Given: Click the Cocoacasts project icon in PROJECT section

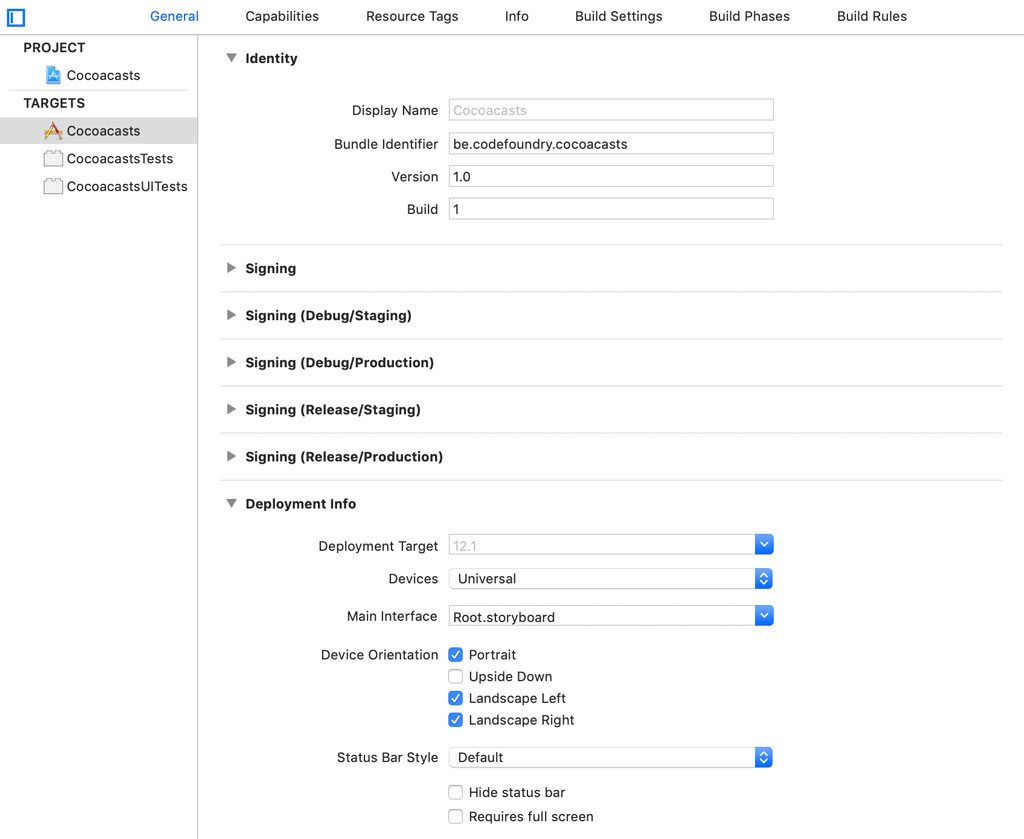Looking at the screenshot, I should pos(54,75).
